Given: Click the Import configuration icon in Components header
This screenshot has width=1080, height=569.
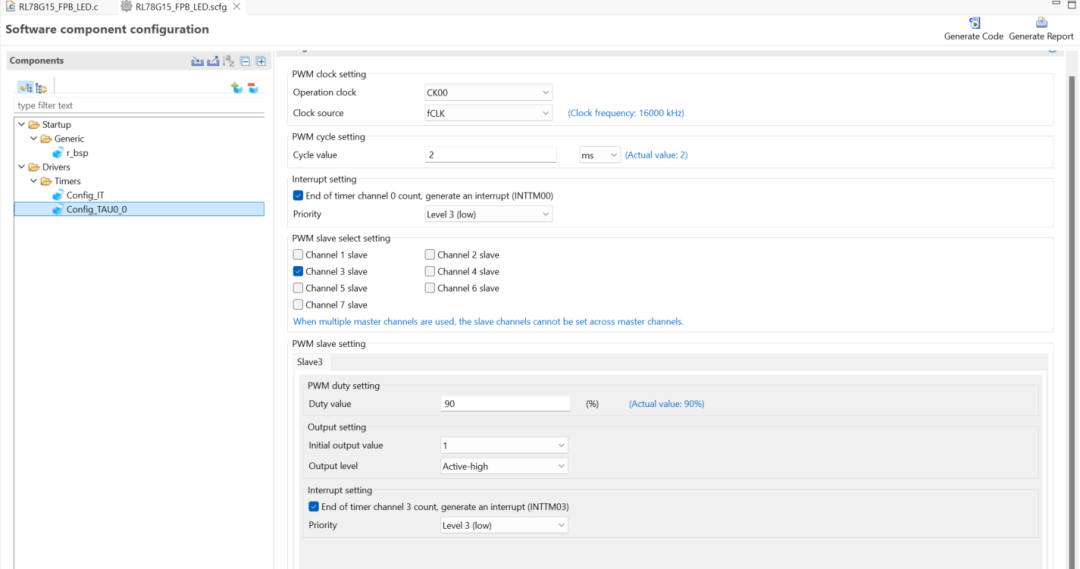Looking at the screenshot, I should (198, 61).
